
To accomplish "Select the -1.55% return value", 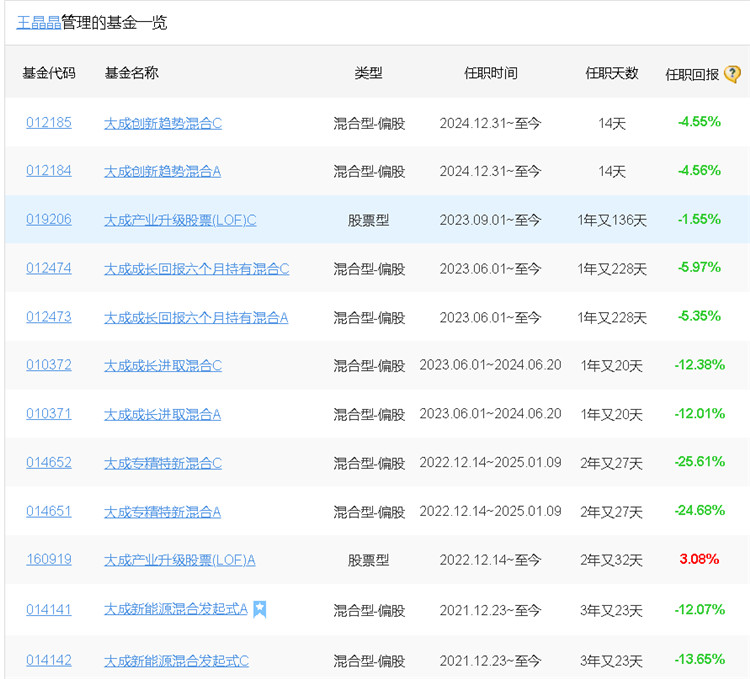I will tap(699, 219).
